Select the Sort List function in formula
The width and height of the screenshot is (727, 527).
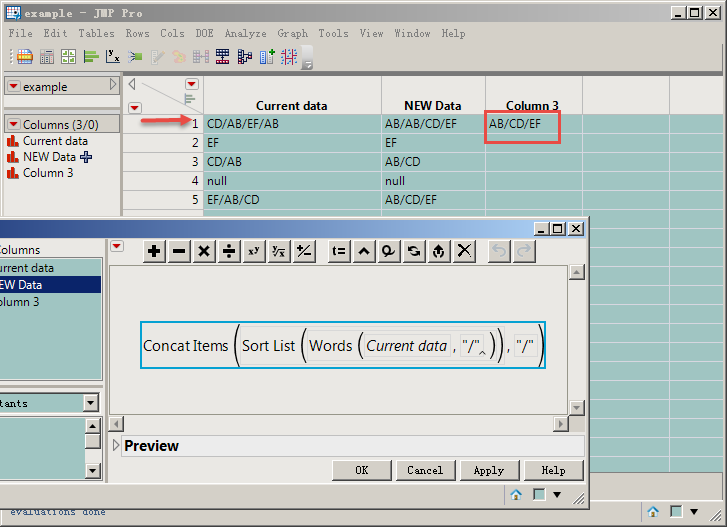(268, 346)
